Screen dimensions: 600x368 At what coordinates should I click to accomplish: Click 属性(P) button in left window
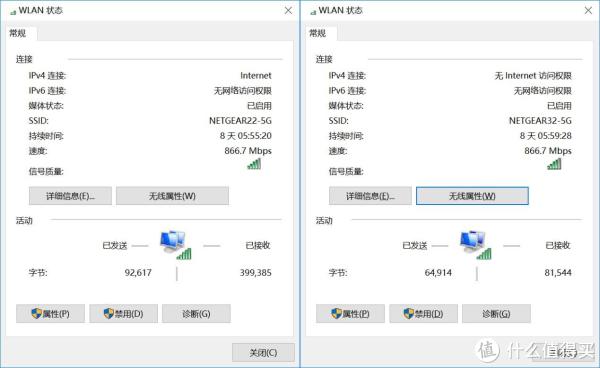point(51,314)
